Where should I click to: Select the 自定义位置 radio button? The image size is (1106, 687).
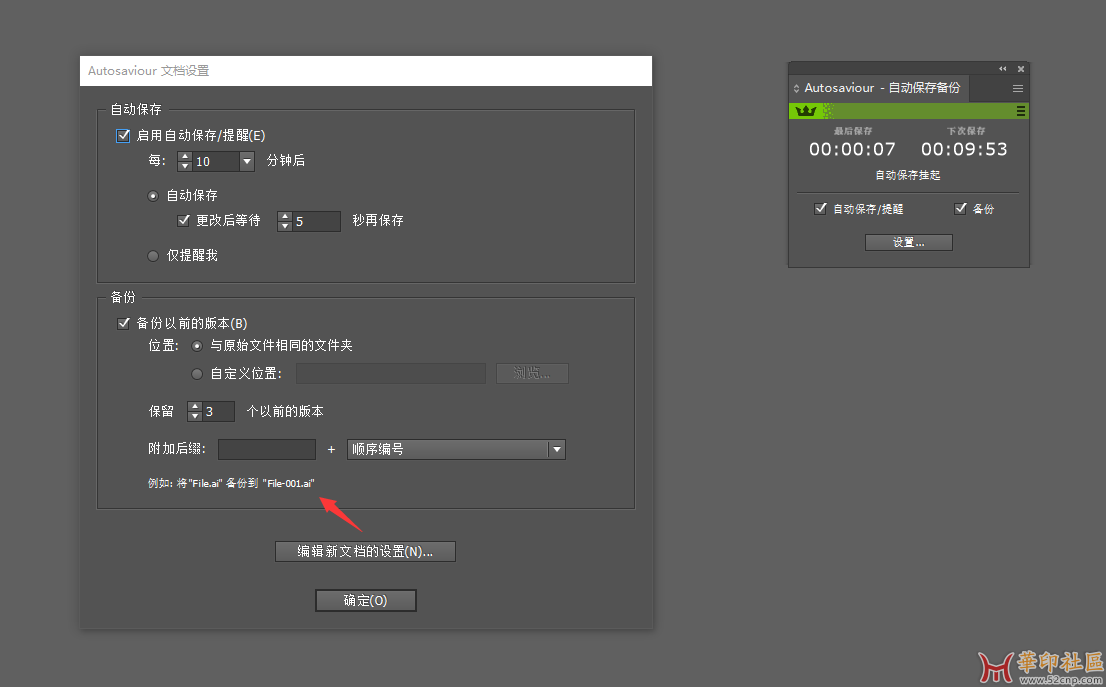(197, 374)
